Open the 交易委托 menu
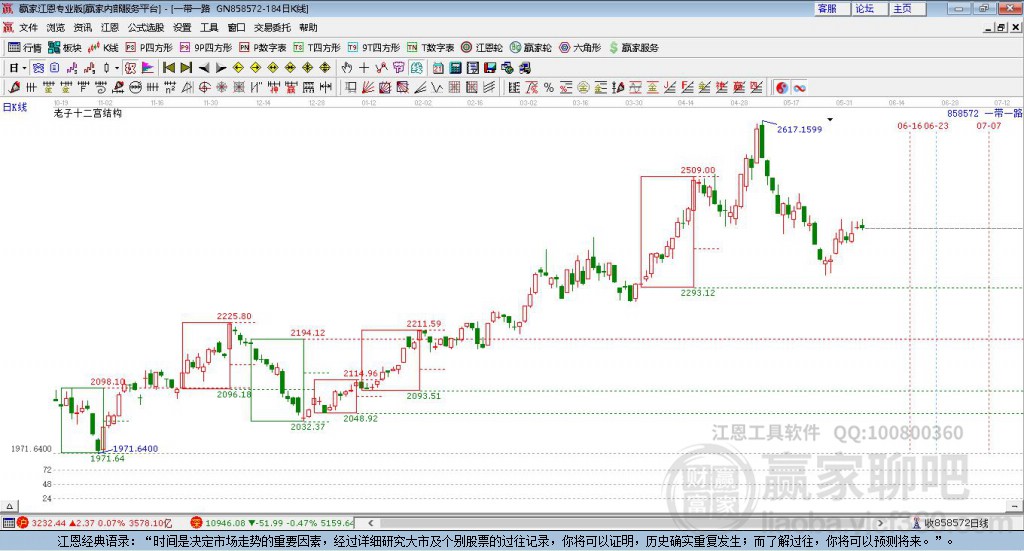Viewport: 1024px width, 551px height. click(x=272, y=27)
